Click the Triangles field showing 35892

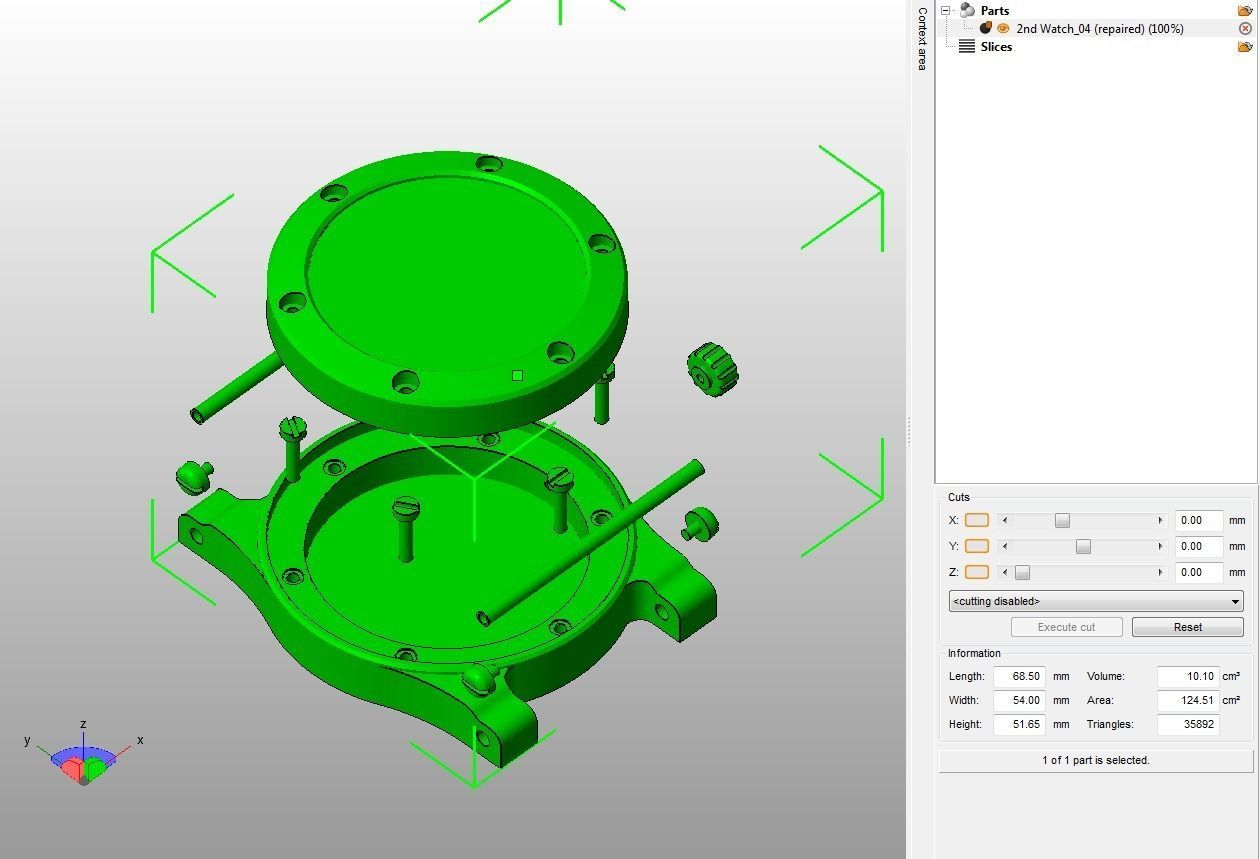[1188, 724]
